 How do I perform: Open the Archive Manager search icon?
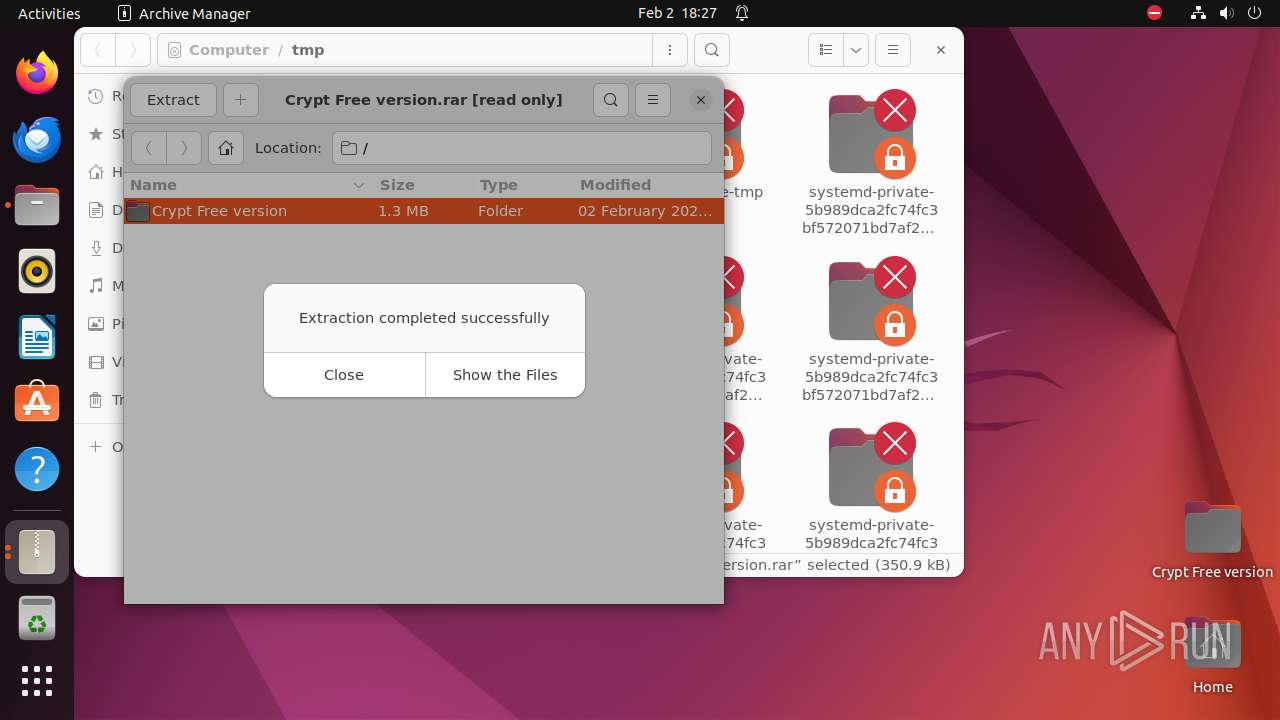[611, 100]
